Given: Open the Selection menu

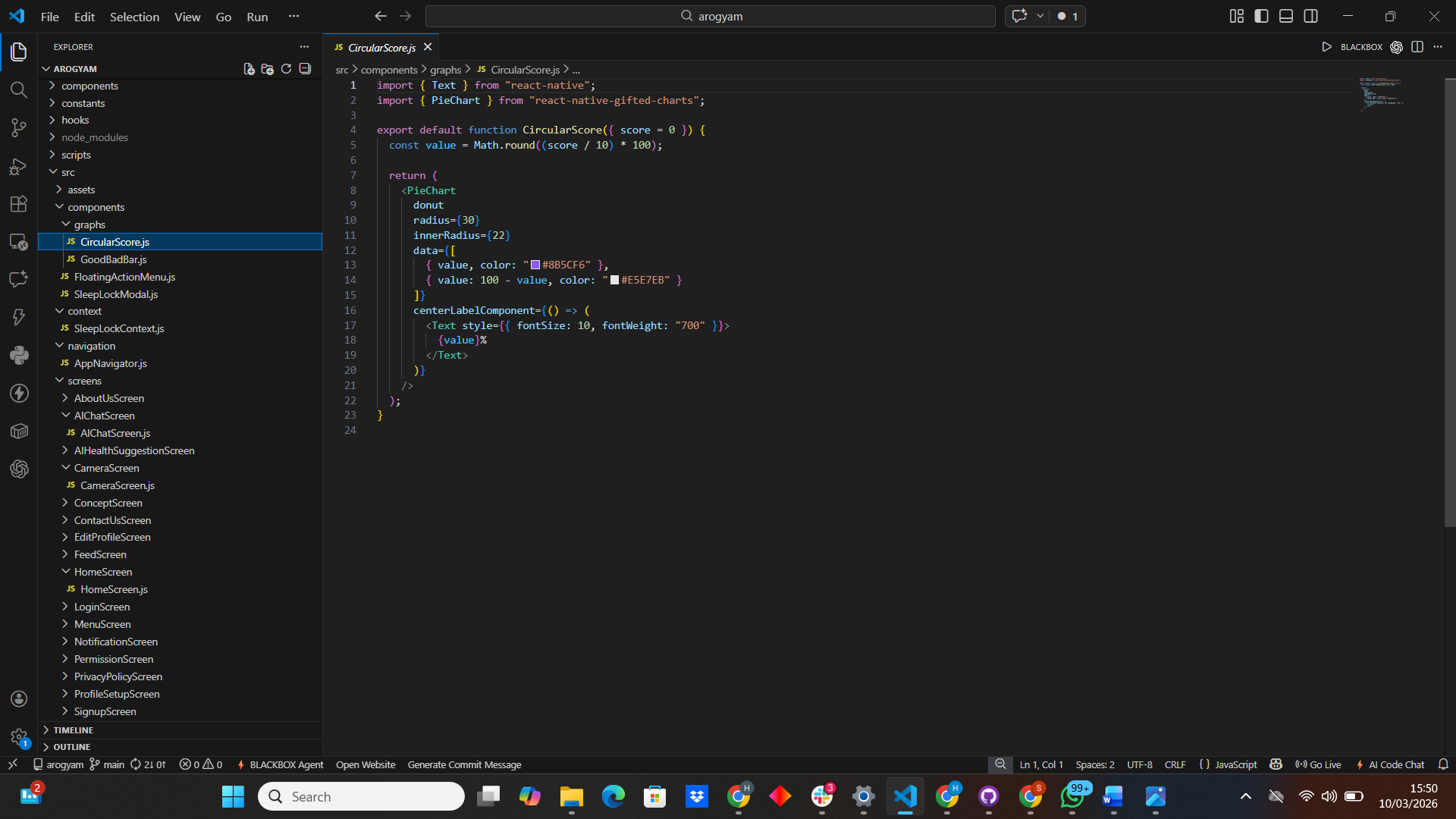Looking at the screenshot, I should point(134,17).
